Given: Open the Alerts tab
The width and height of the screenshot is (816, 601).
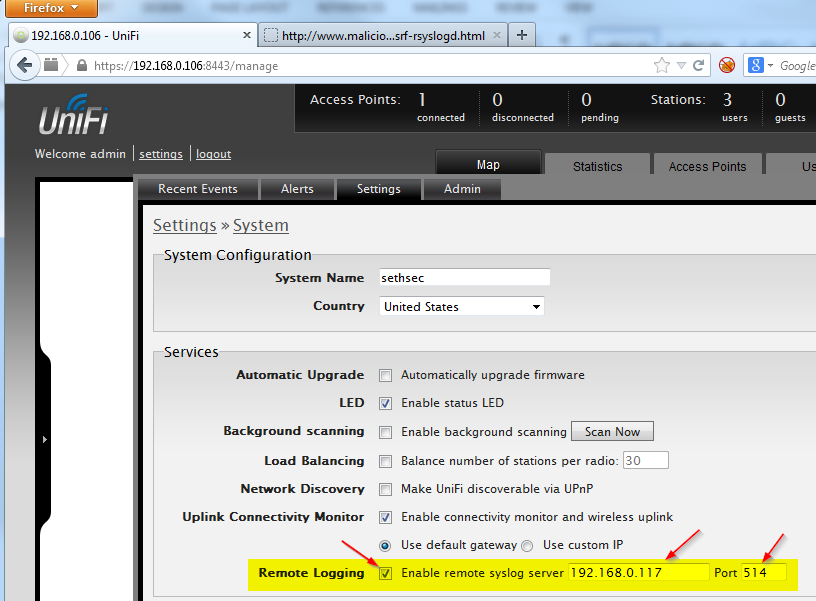Looking at the screenshot, I should pyautogui.click(x=297, y=189).
